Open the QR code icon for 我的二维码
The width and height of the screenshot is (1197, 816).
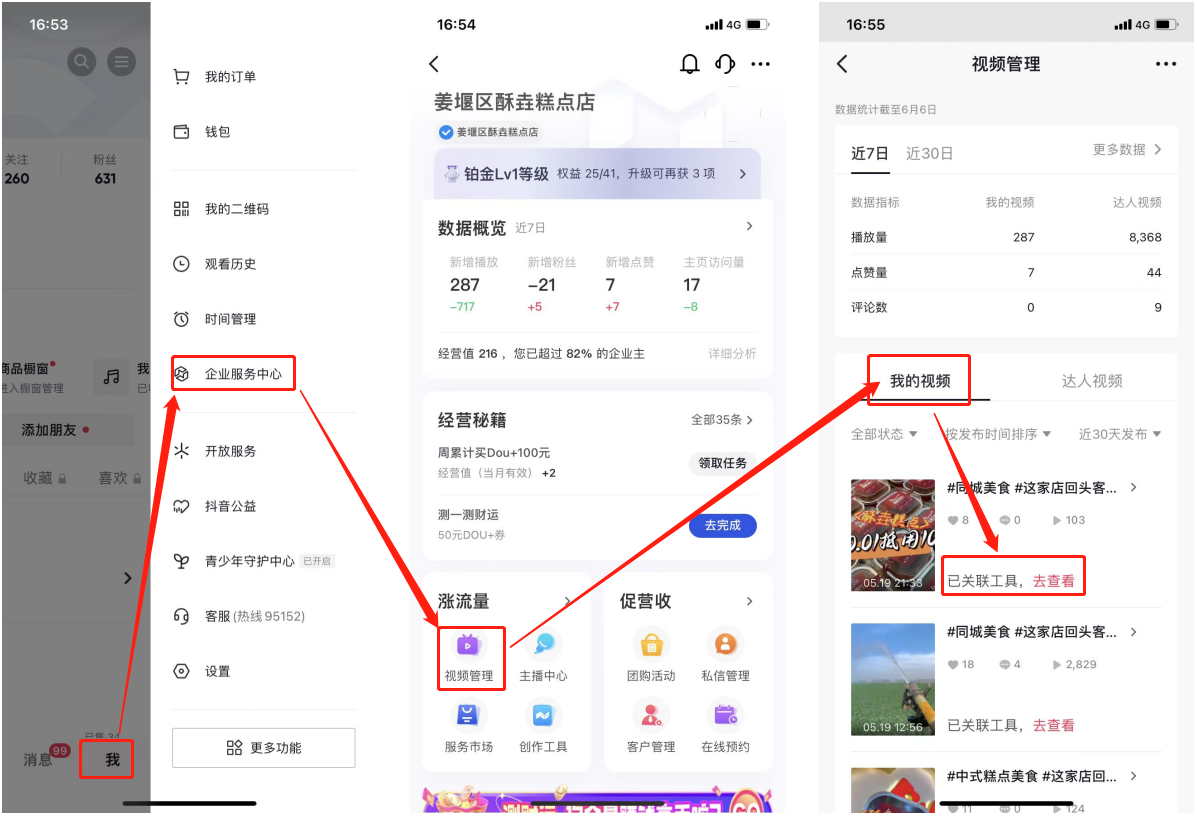pos(181,208)
